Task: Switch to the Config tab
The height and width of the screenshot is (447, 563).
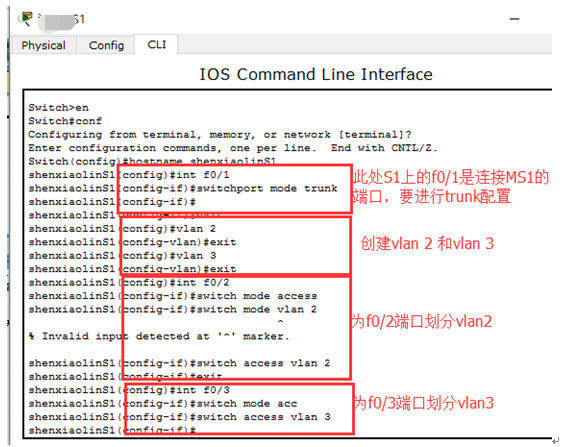Action: [x=106, y=45]
